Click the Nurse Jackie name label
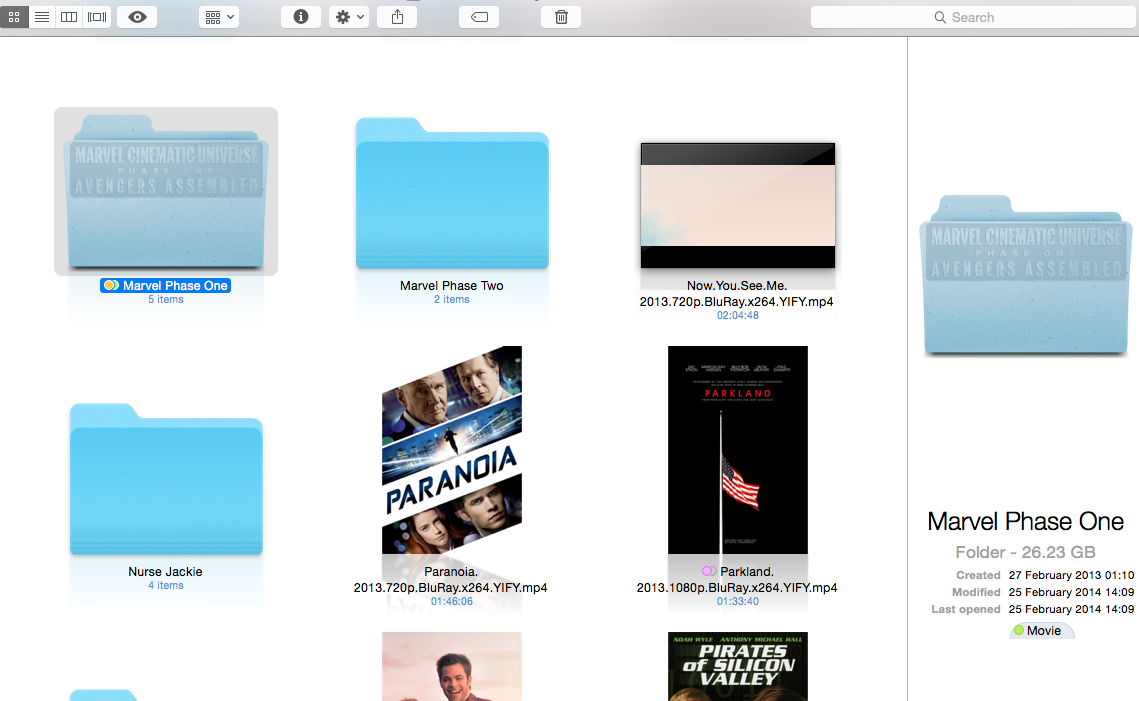 tap(166, 572)
